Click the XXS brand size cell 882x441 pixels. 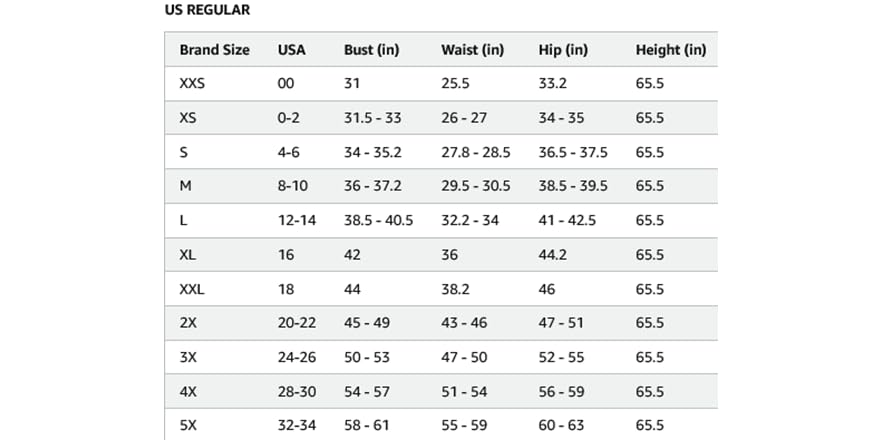click(192, 84)
